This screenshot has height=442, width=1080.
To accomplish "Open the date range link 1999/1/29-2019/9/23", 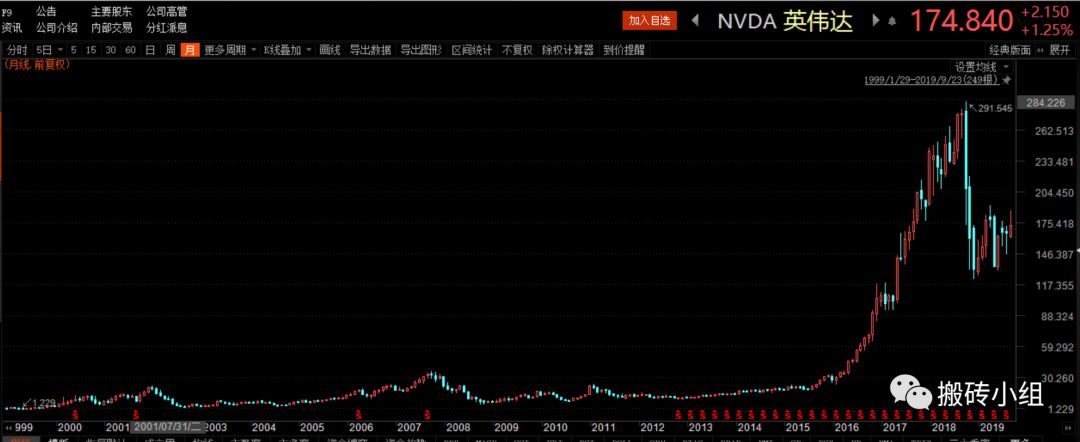I will click(932, 81).
